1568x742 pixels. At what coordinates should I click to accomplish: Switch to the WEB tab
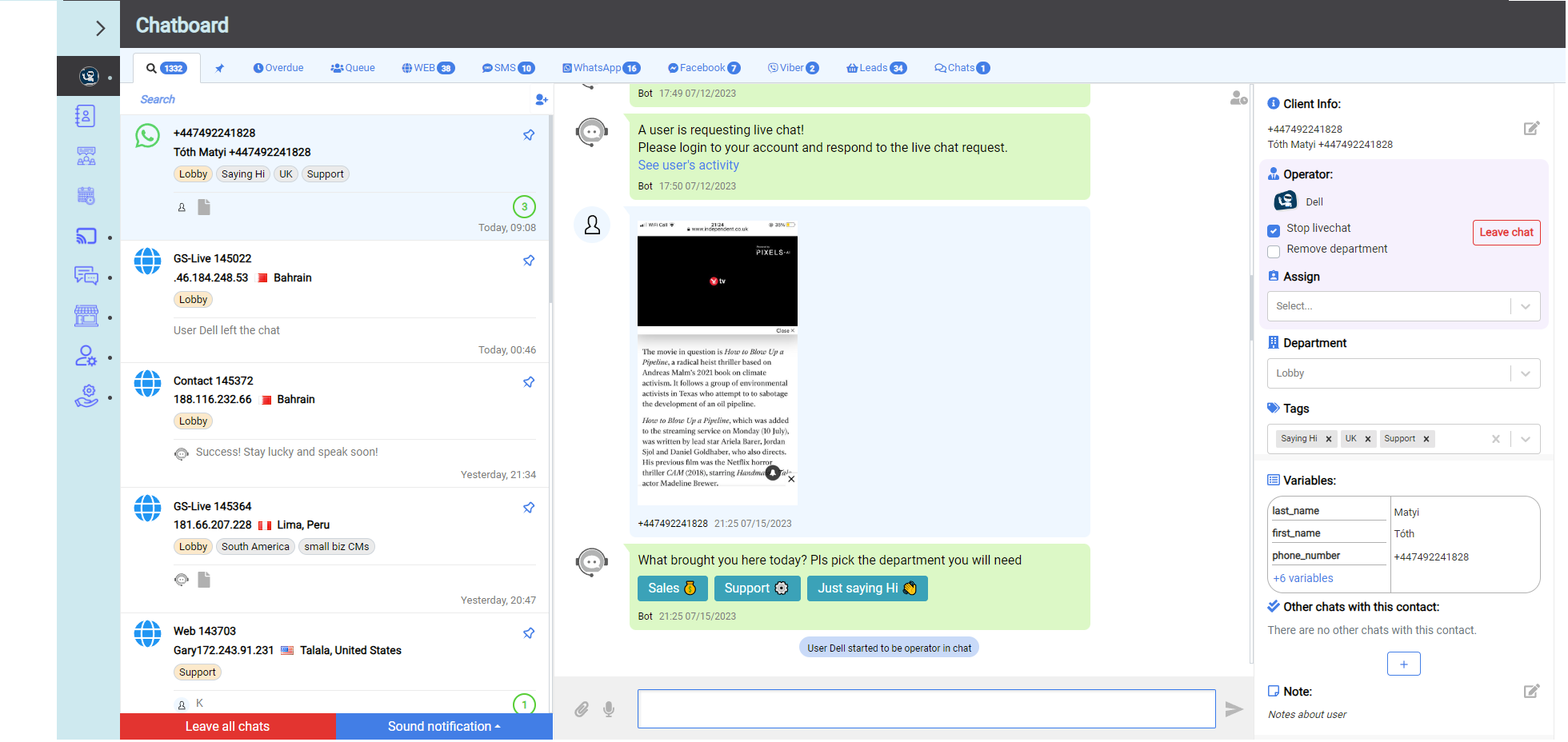click(x=428, y=68)
